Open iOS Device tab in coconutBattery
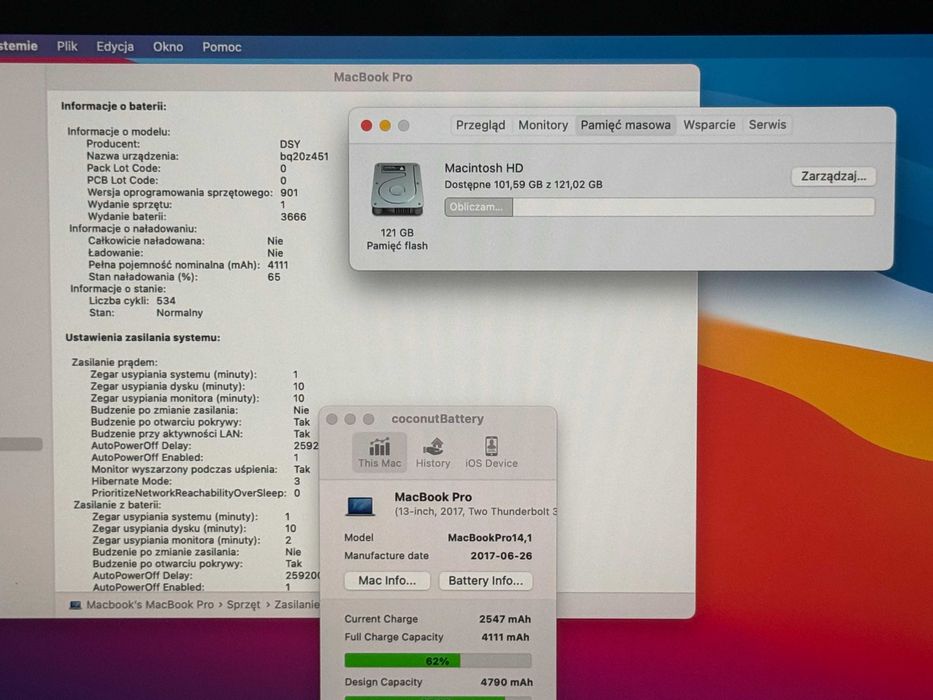 point(491,452)
